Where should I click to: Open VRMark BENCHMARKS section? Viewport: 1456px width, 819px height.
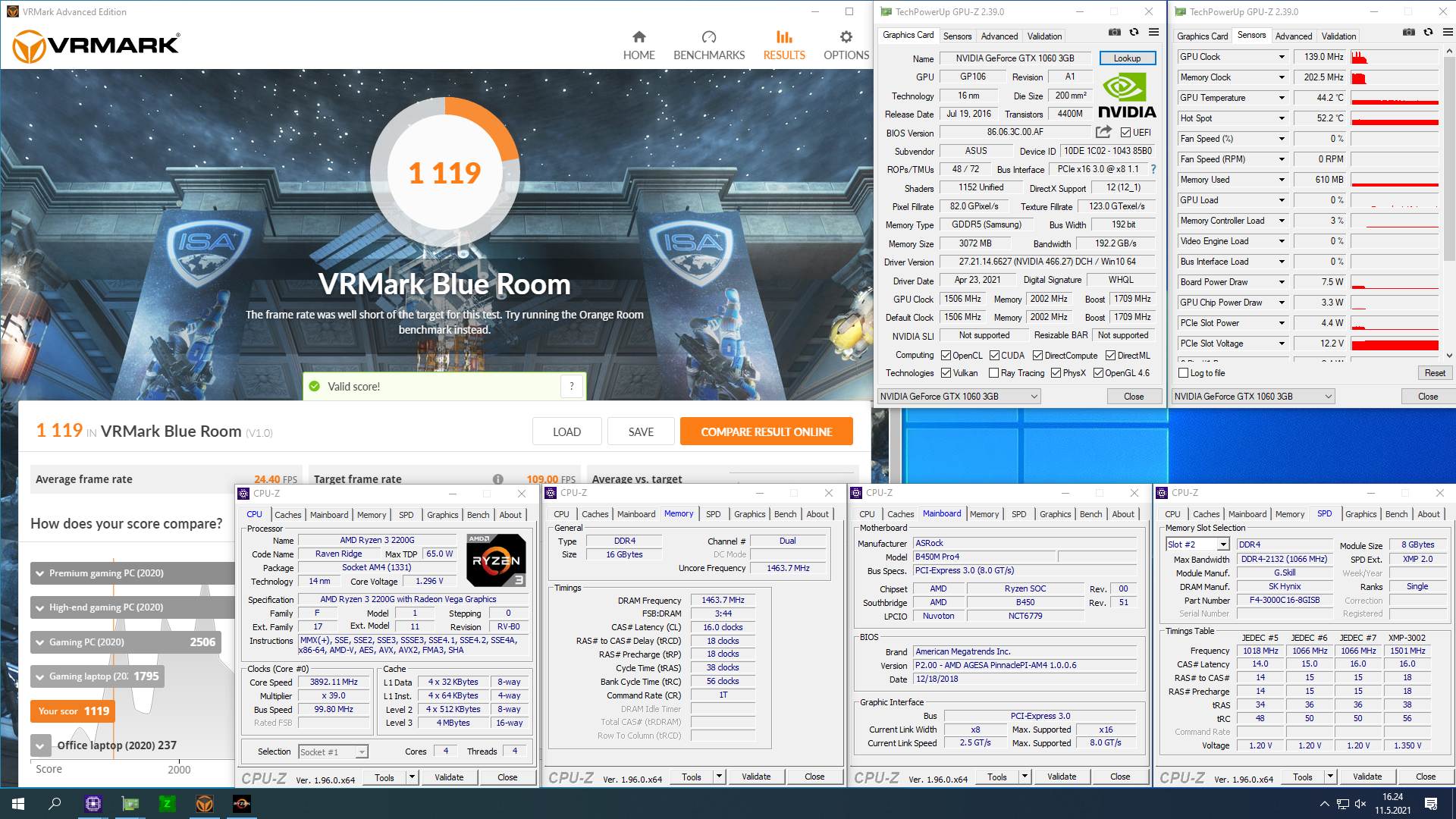[x=709, y=45]
